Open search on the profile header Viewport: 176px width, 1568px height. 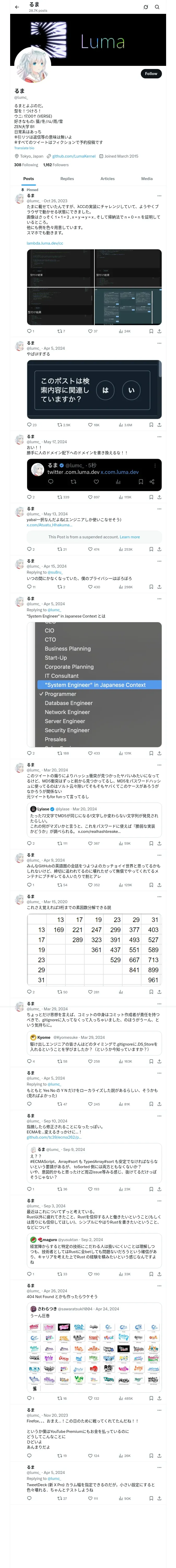157,7
